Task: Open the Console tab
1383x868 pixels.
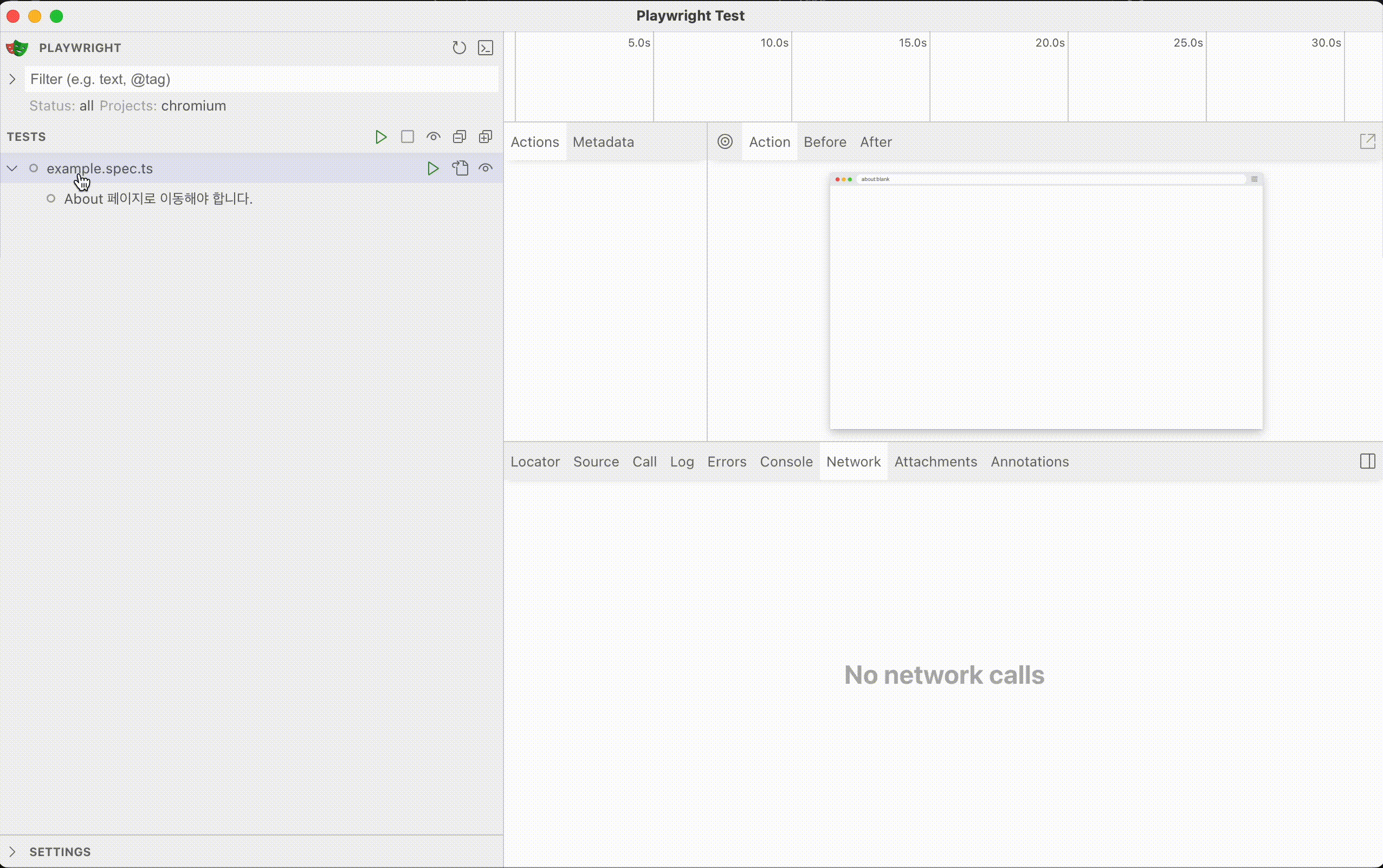Action: (785, 462)
